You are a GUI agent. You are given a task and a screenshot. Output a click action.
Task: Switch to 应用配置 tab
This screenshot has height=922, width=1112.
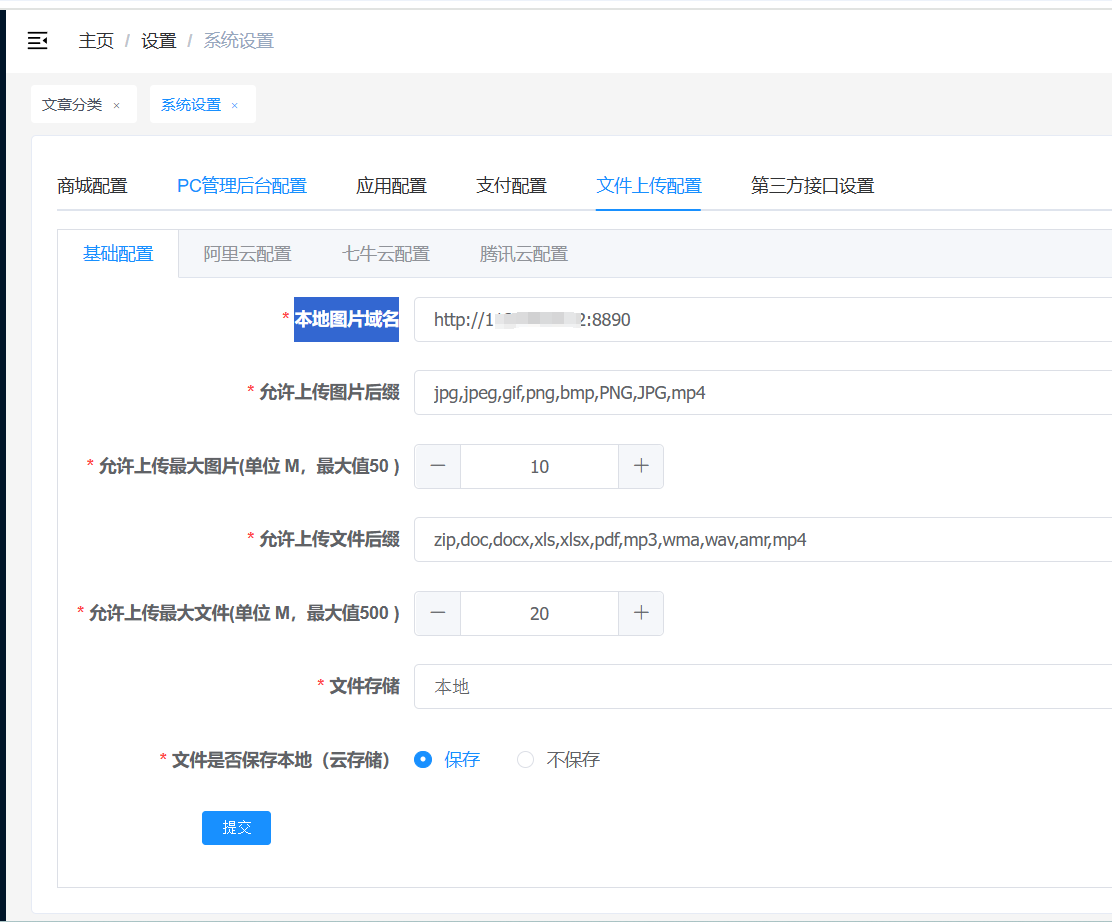click(391, 186)
